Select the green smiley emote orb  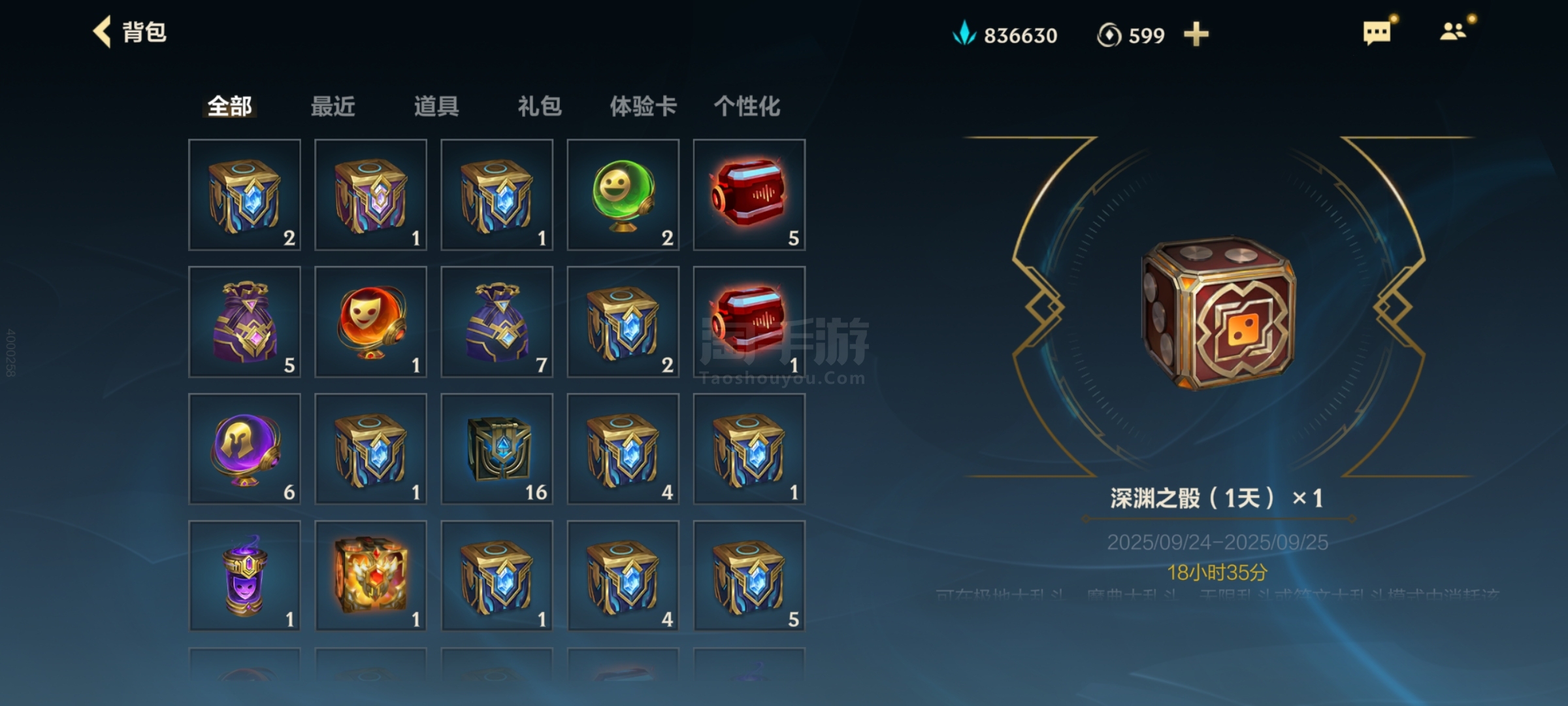click(x=623, y=195)
